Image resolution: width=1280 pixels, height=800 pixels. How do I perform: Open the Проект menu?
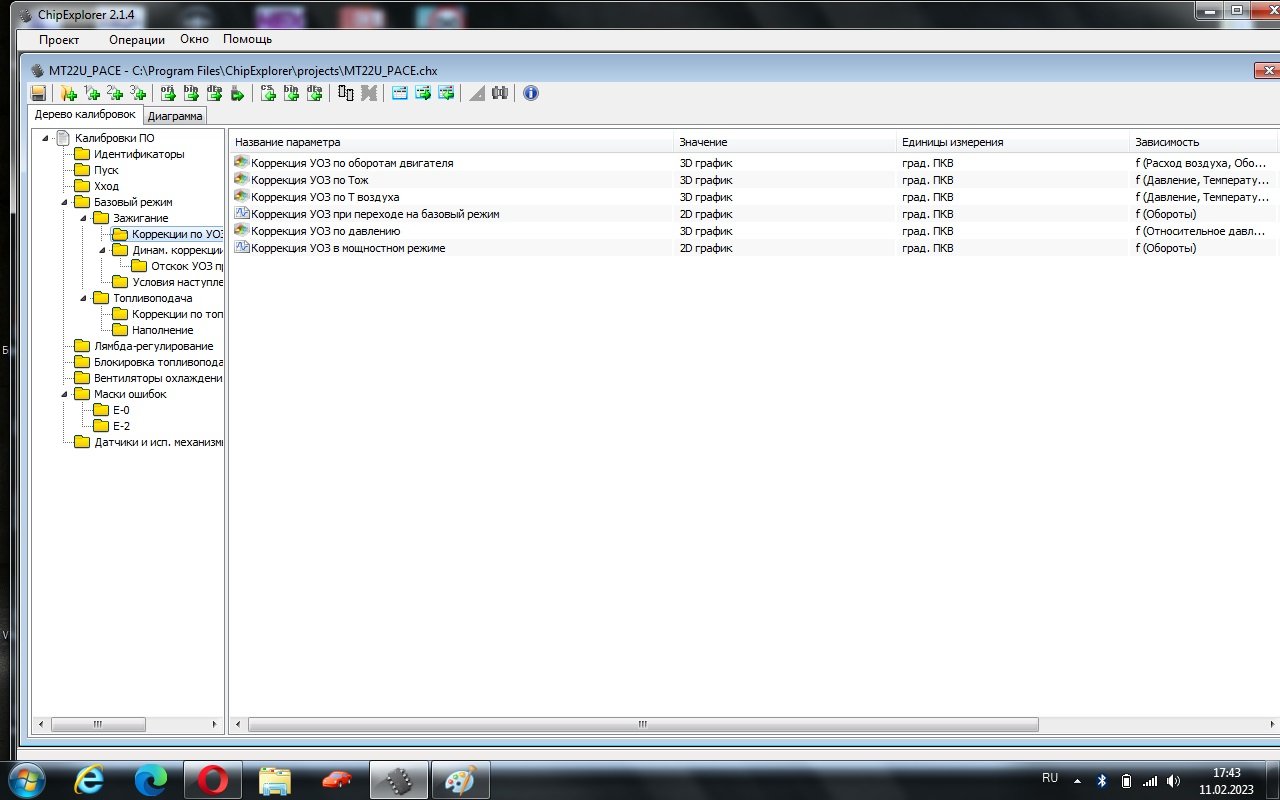pos(59,40)
